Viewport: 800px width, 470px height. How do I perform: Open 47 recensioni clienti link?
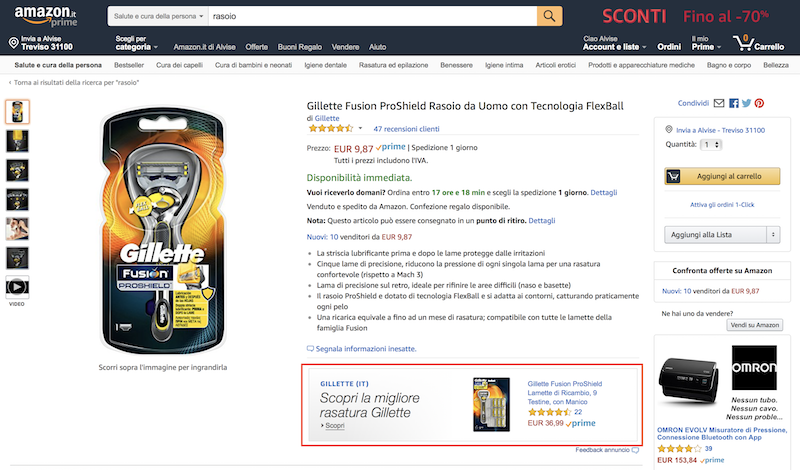pyautogui.click(x=406, y=129)
